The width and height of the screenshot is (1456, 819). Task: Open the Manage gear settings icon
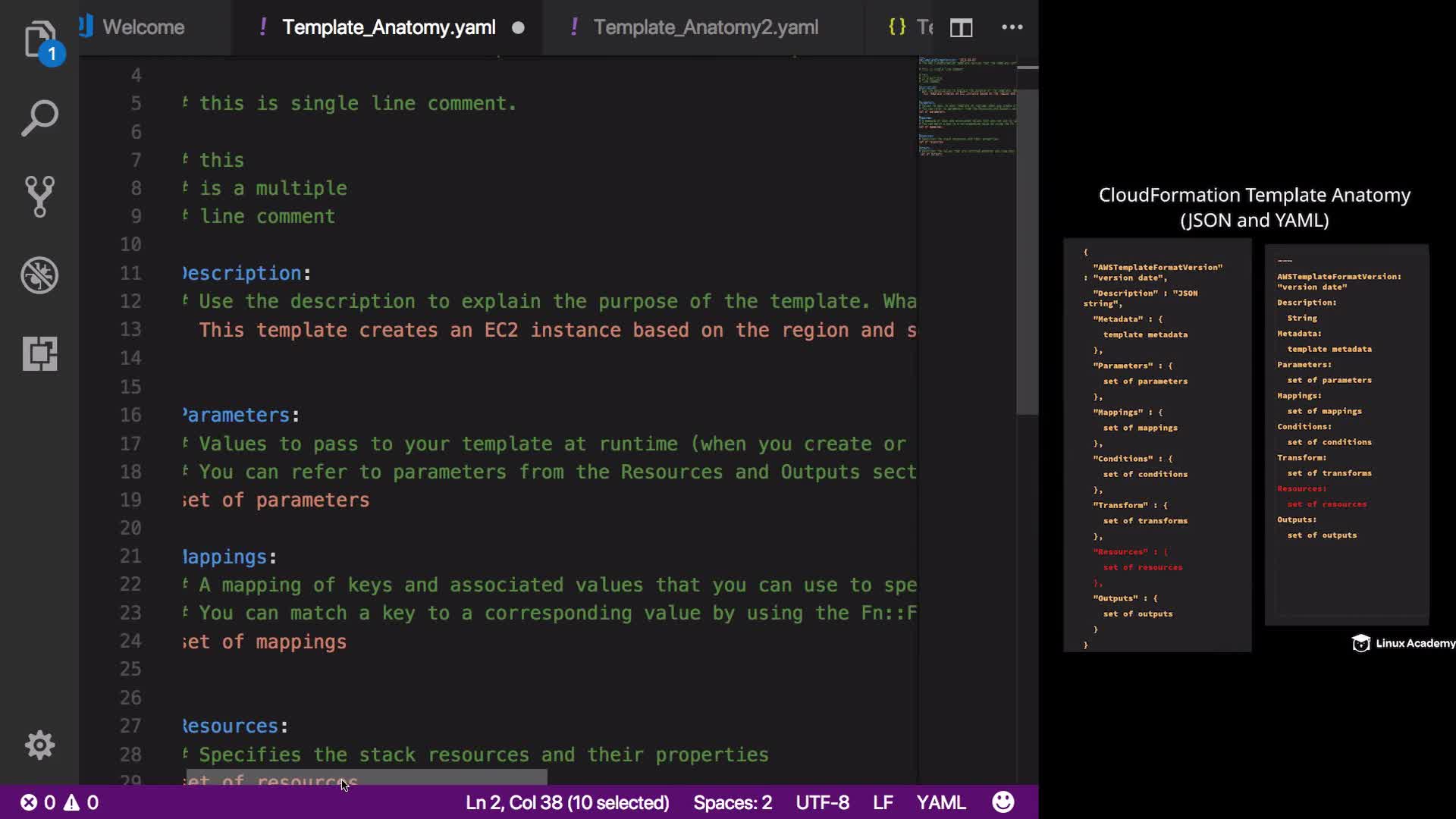coord(39,745)
